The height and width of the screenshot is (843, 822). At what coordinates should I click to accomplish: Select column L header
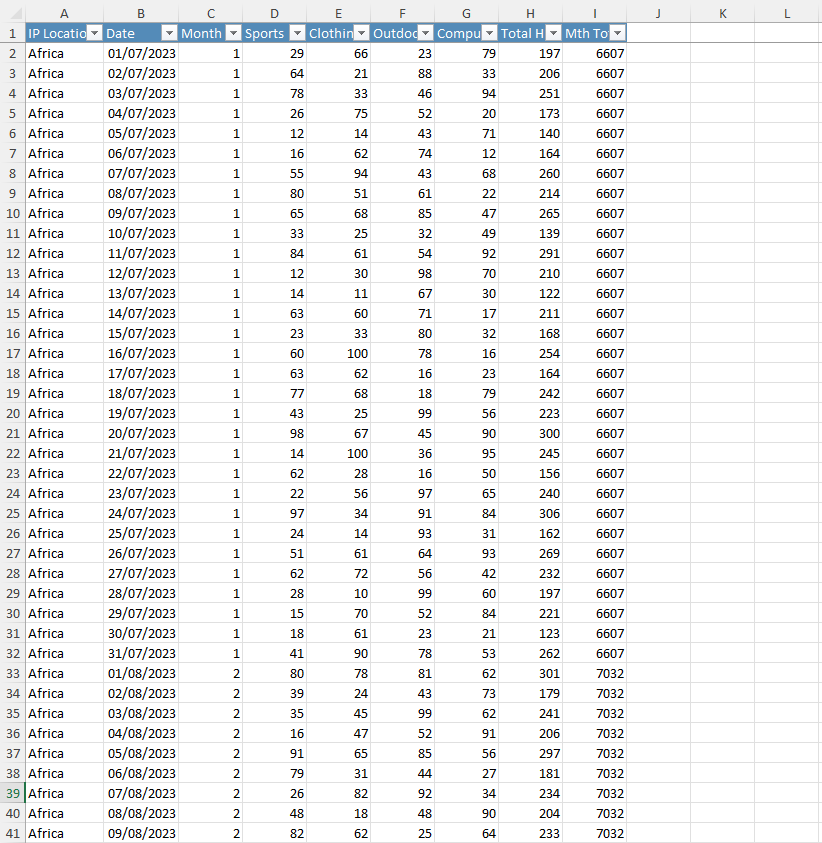tap(787, 13)
